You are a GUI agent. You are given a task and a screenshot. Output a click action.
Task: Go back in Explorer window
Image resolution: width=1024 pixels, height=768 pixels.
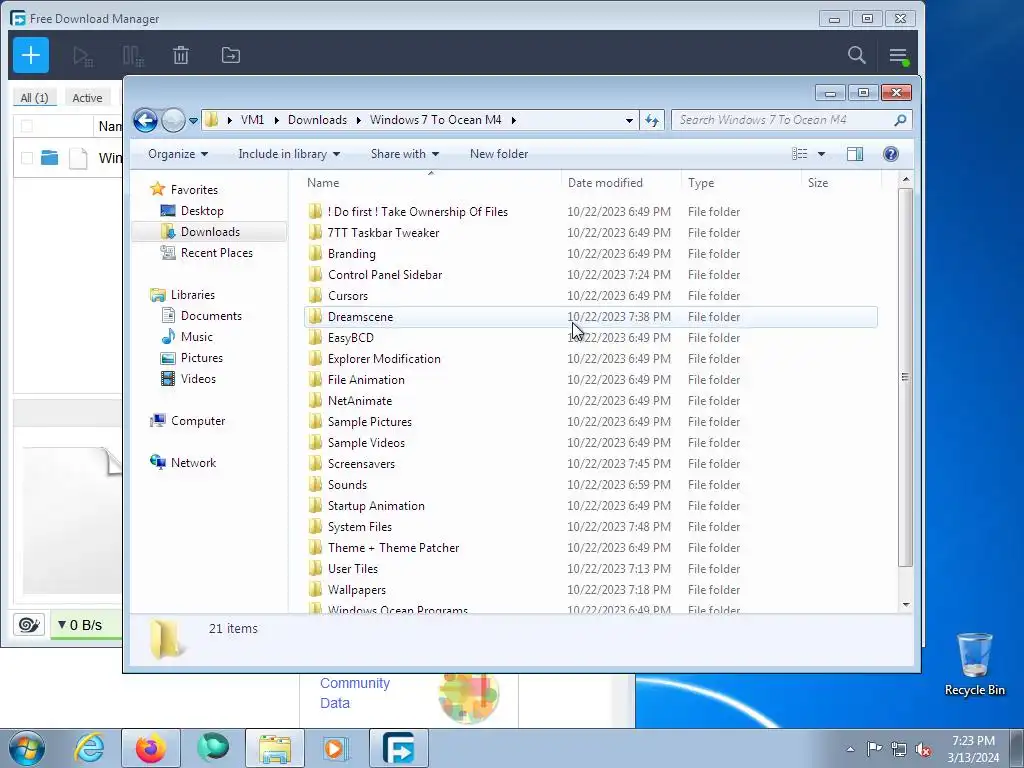[x=146, y=120]
